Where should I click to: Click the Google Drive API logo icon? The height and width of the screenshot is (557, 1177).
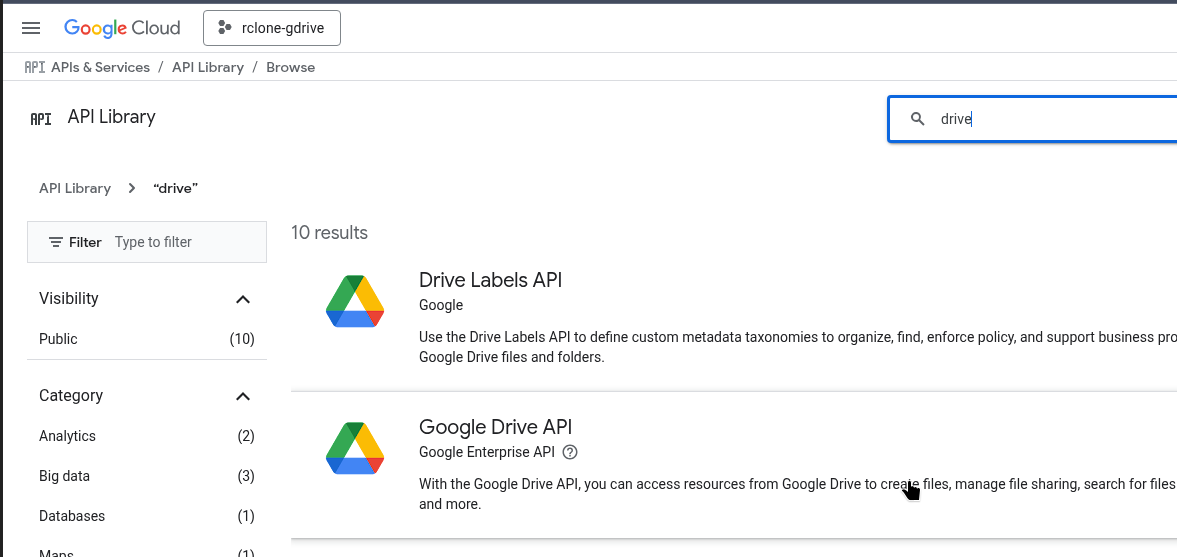click(355, 448)
